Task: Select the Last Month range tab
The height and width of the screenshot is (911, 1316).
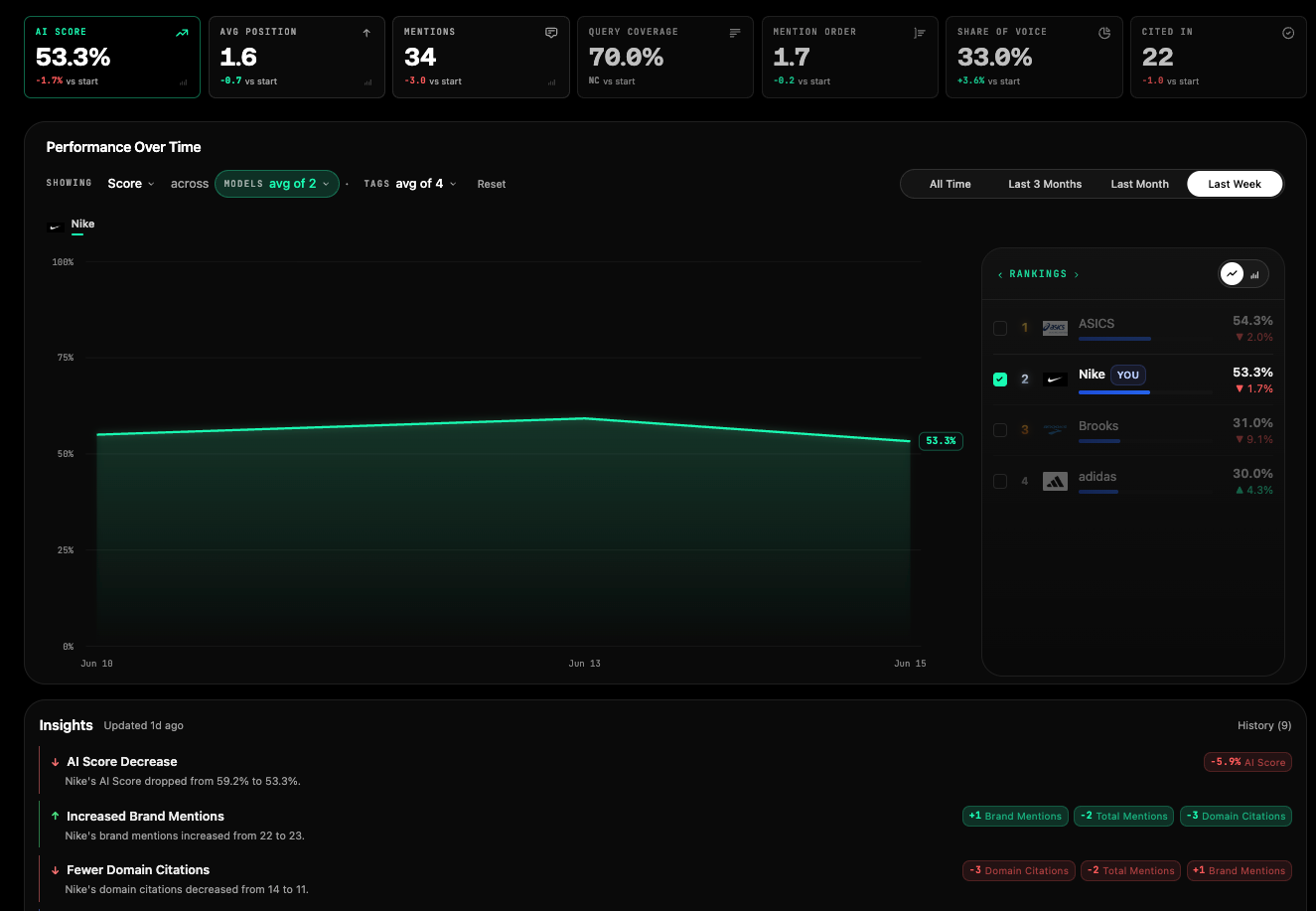Action: (x=1139, y=184)
